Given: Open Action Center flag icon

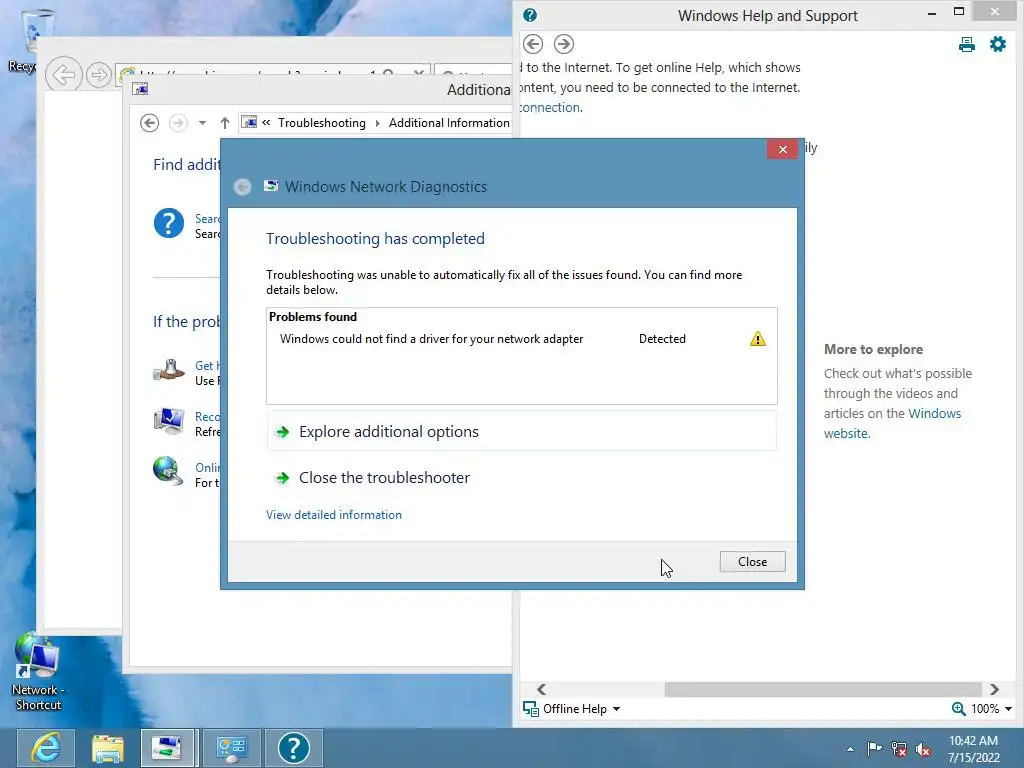Looking at the screenshot, I should tap(874, 749).
